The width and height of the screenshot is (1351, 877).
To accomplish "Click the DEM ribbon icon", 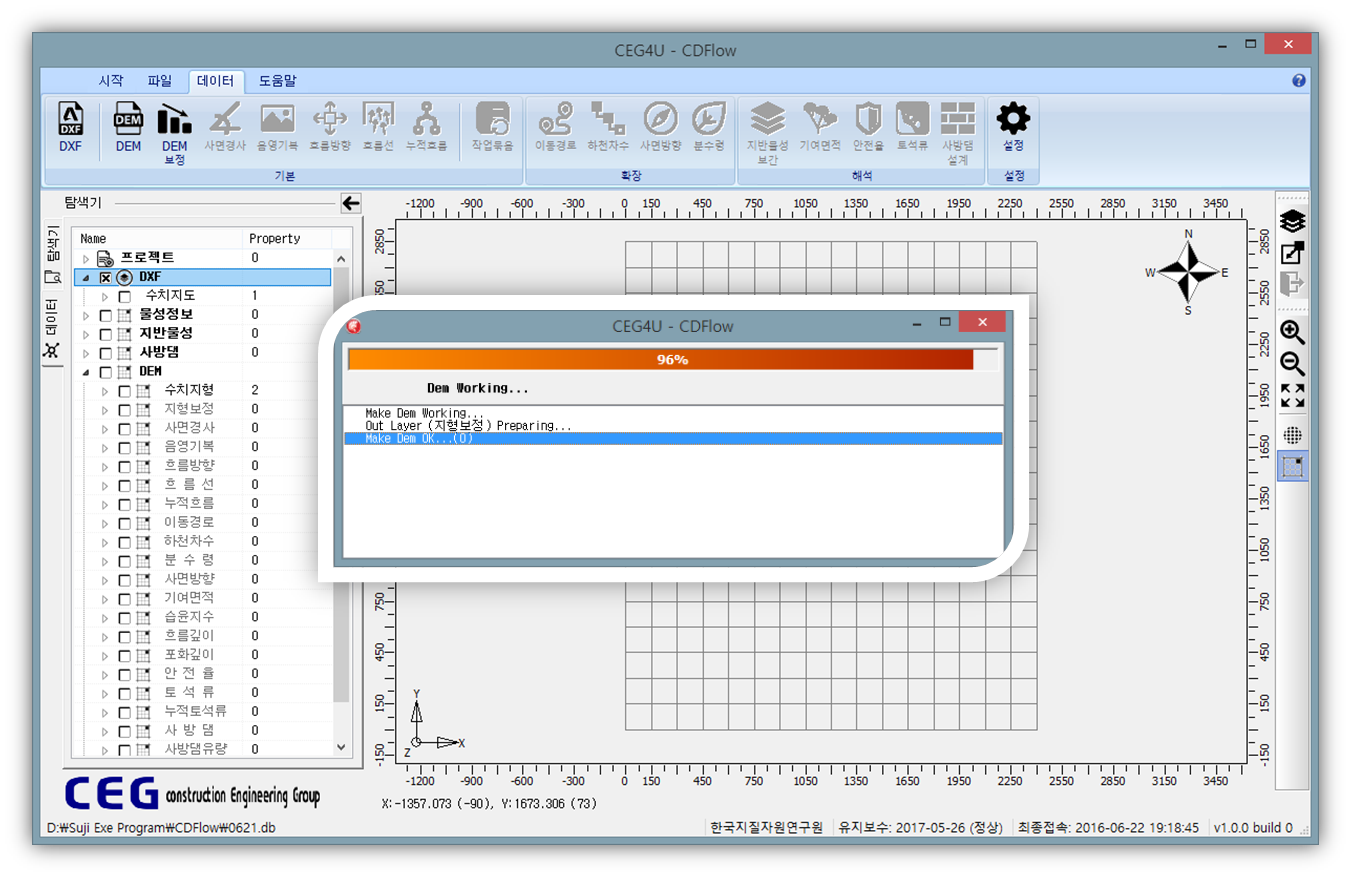I will coord(128,127).
